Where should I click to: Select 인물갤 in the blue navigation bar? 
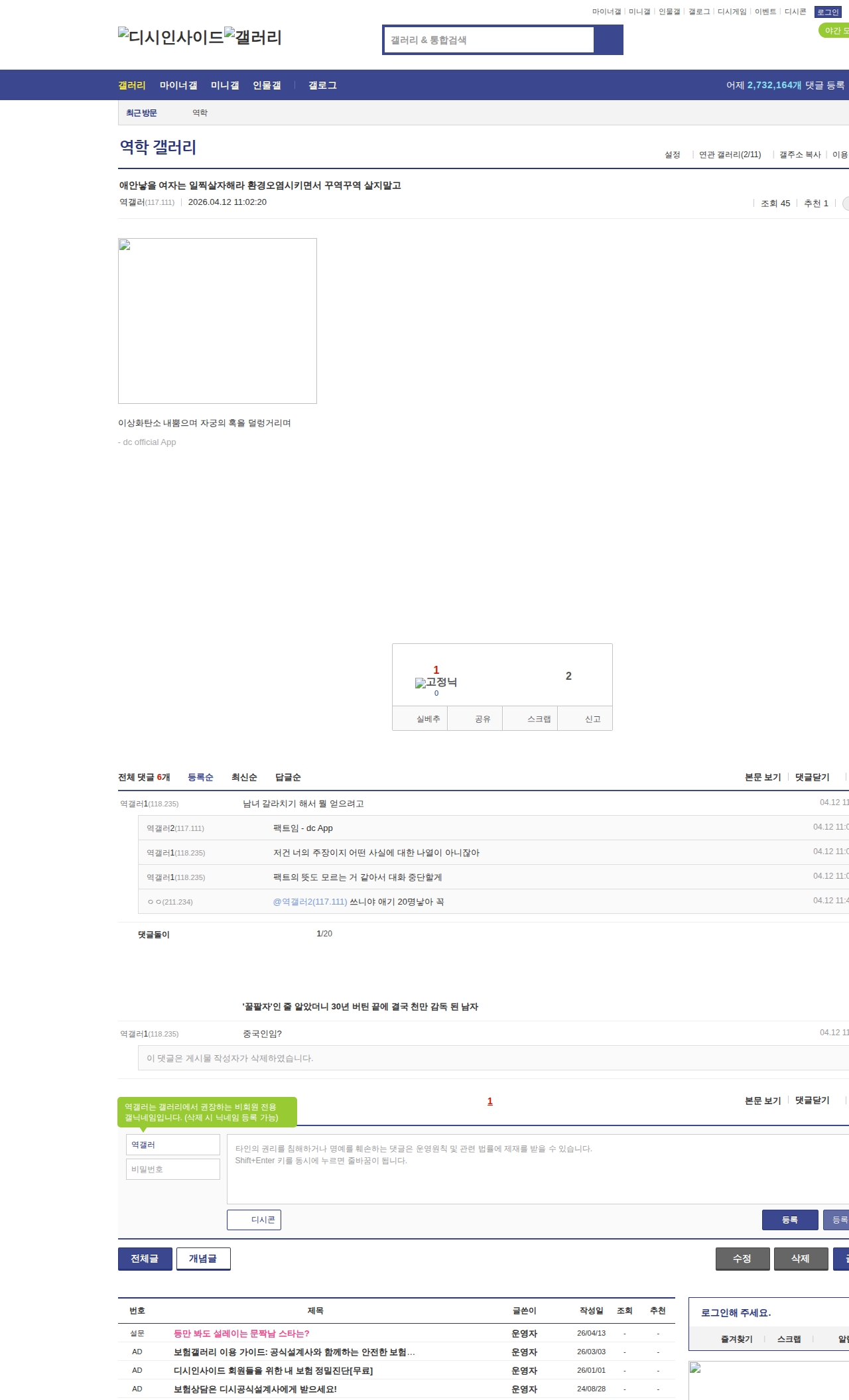(x=267, y=86)
